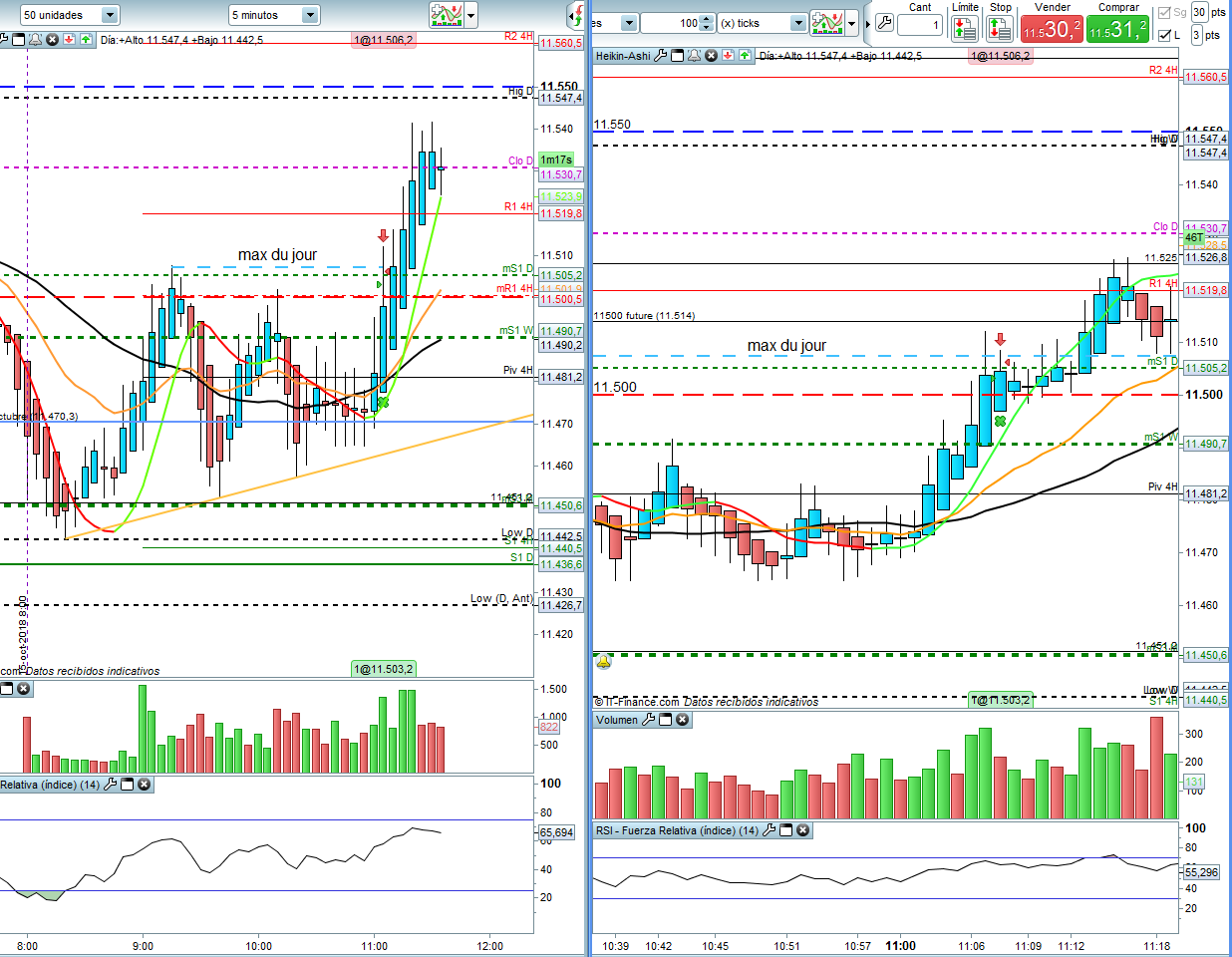
Task: Open left RSI panel wrench settings
Action: click(111, 785)
